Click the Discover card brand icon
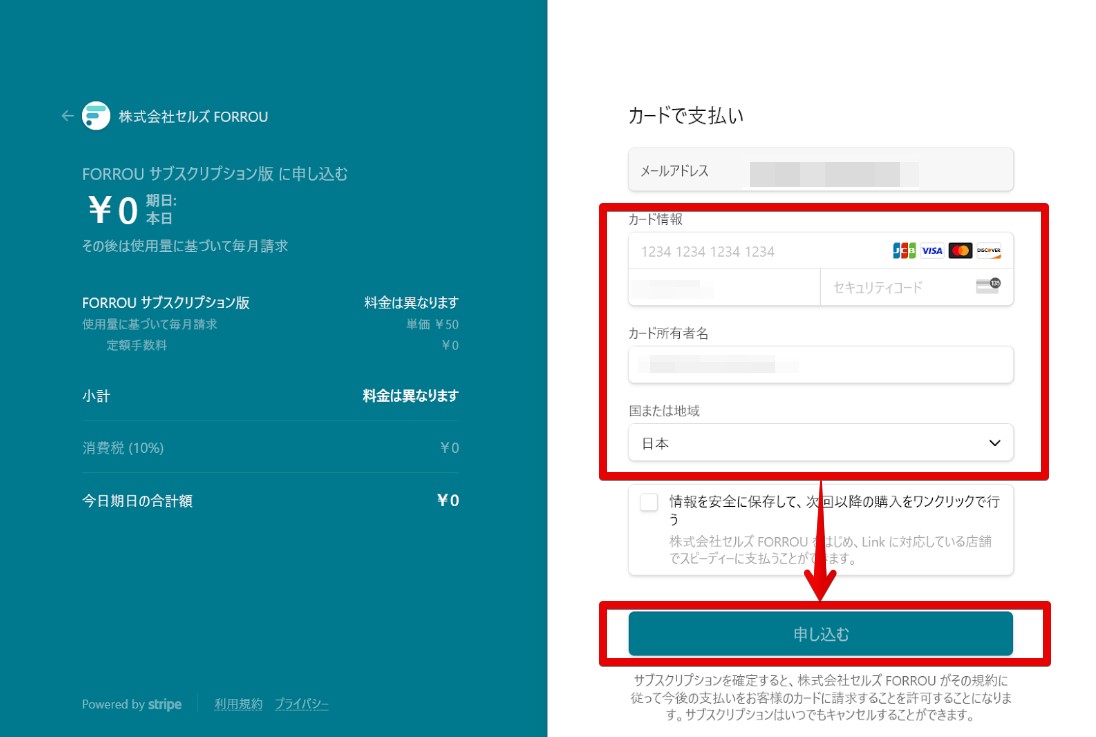The width and height of the screenshot is (1096, 737). tap(988, 250)
